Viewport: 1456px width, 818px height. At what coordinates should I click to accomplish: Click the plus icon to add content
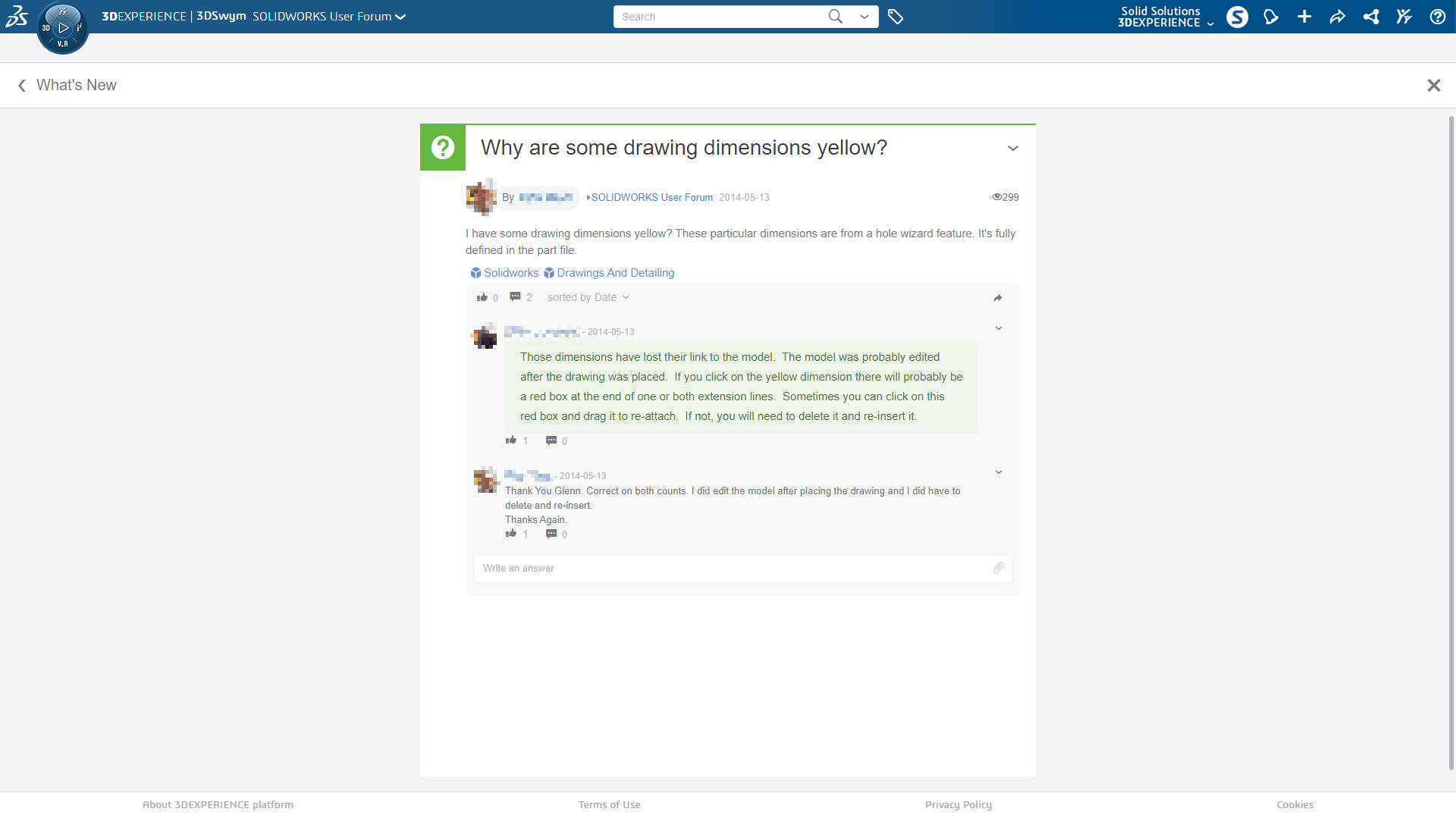pyautogui.click(x=1304, y=17)
